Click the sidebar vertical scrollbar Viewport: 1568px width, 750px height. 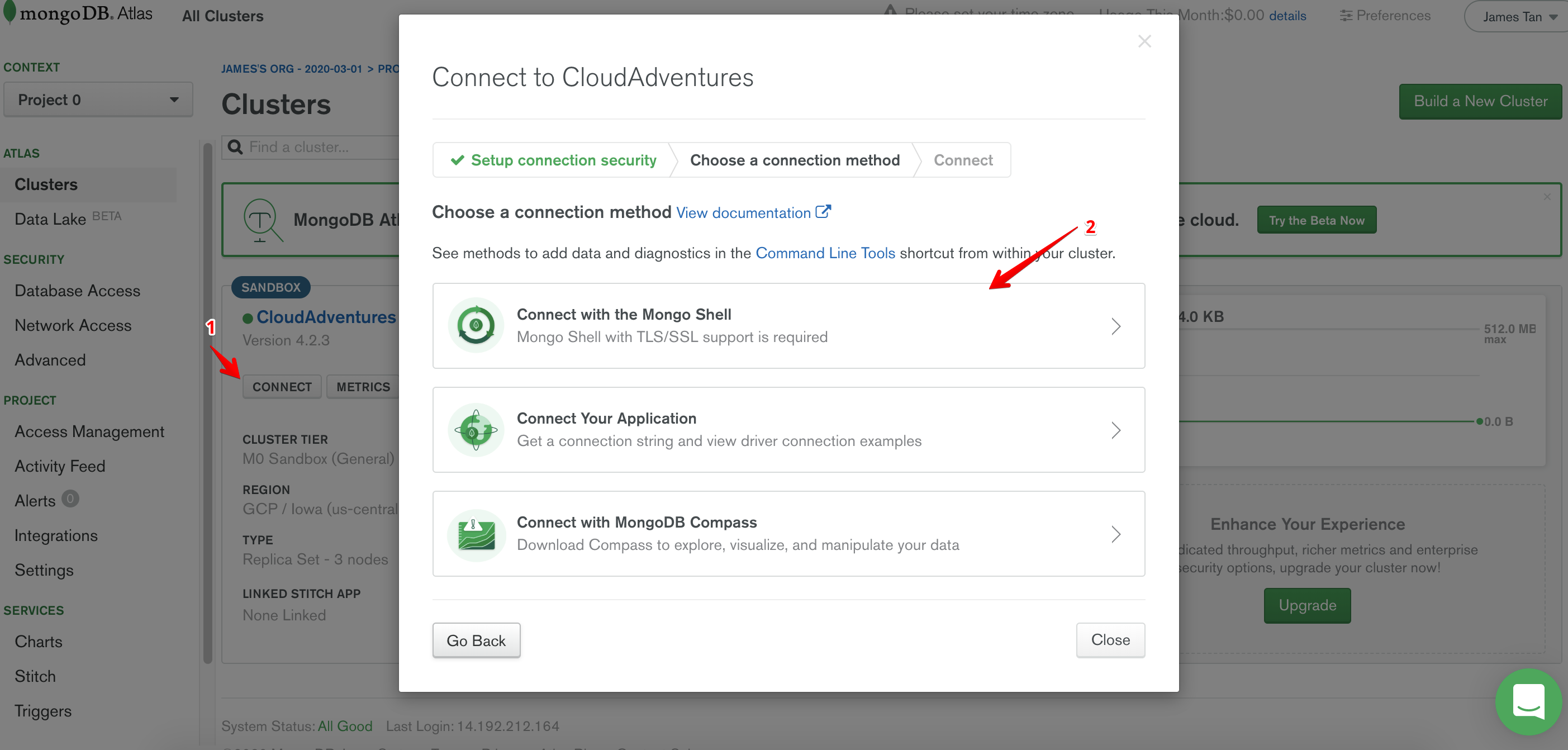[x=207, y=402]
